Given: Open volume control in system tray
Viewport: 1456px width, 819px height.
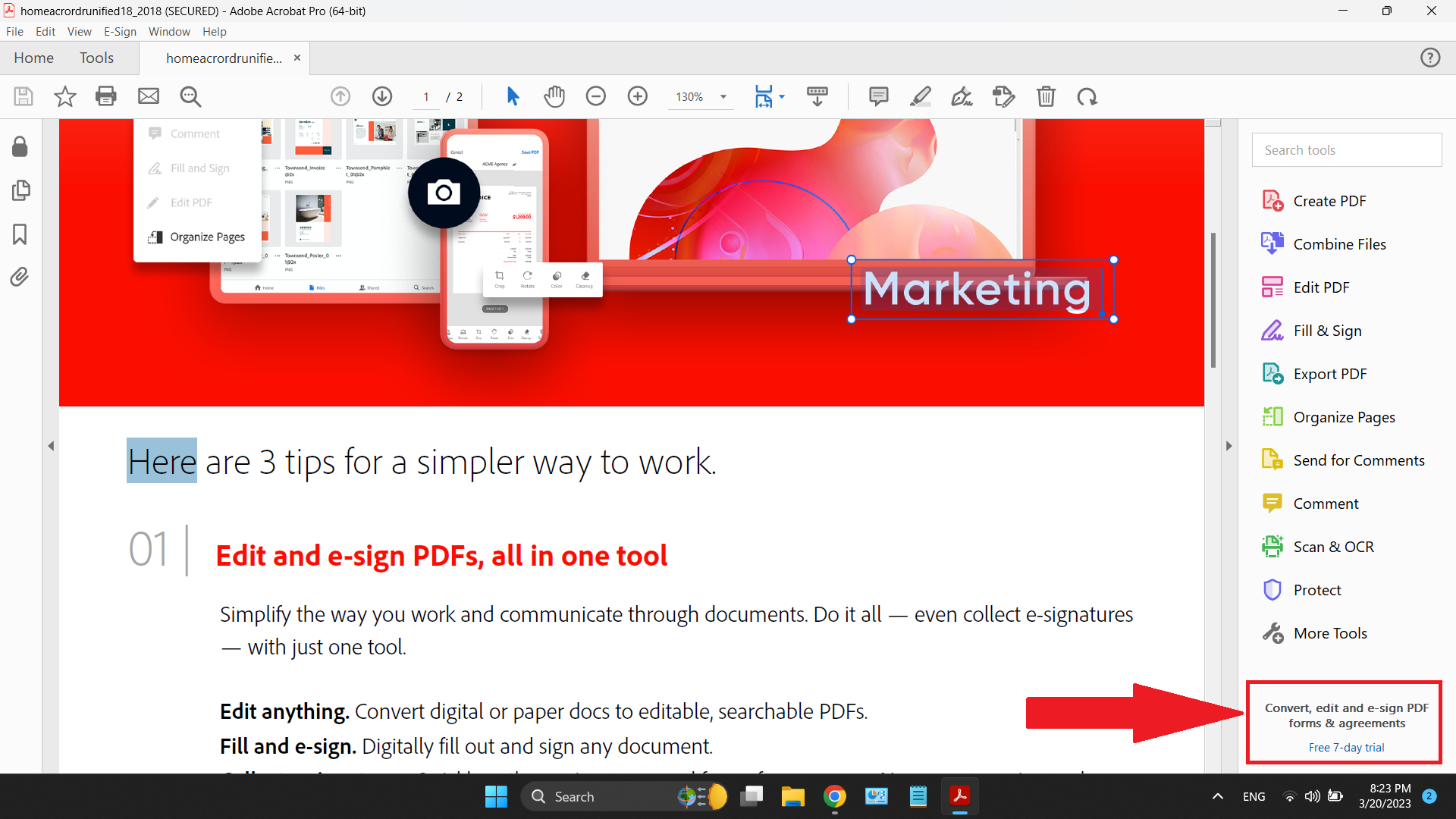Looking at the screenshot, I should pos(1312,796).
